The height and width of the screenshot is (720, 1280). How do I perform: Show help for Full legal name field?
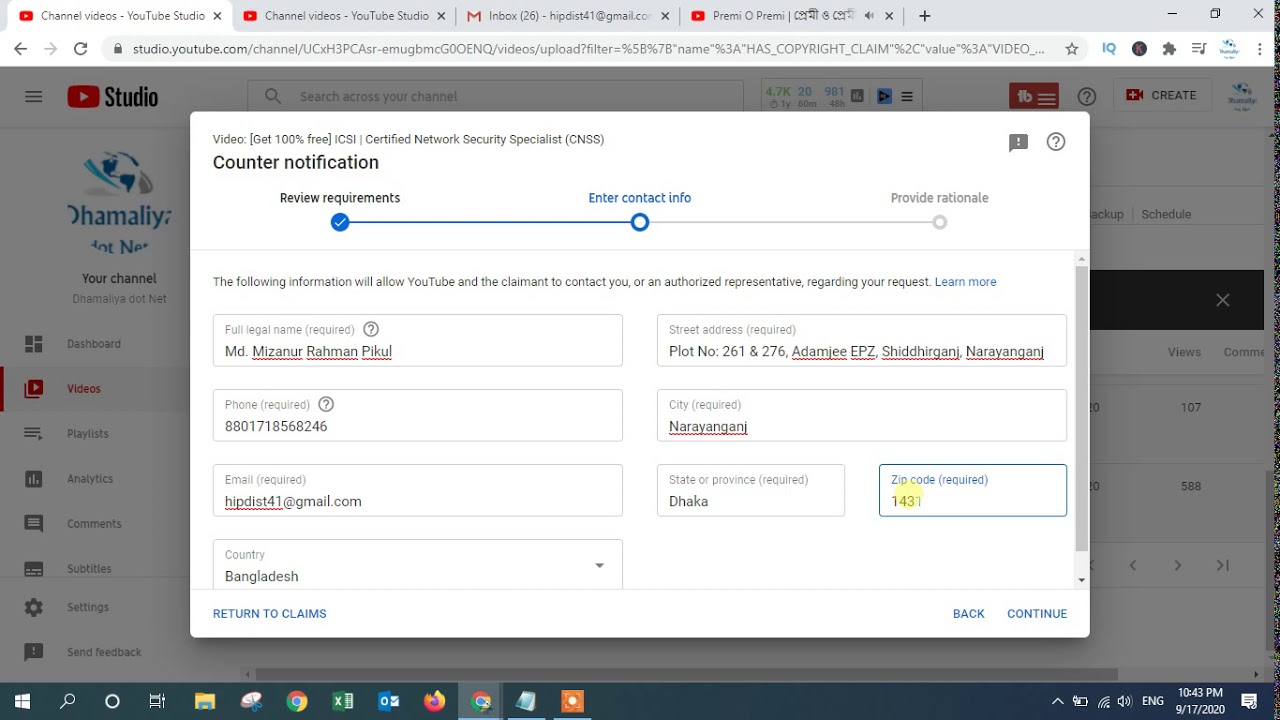(x=371, y=329)
